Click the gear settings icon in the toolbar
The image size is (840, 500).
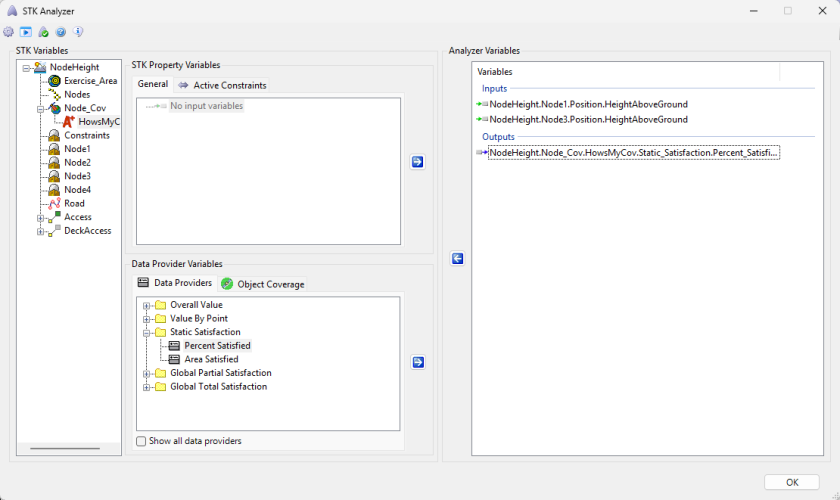click(x=9, y=32)
